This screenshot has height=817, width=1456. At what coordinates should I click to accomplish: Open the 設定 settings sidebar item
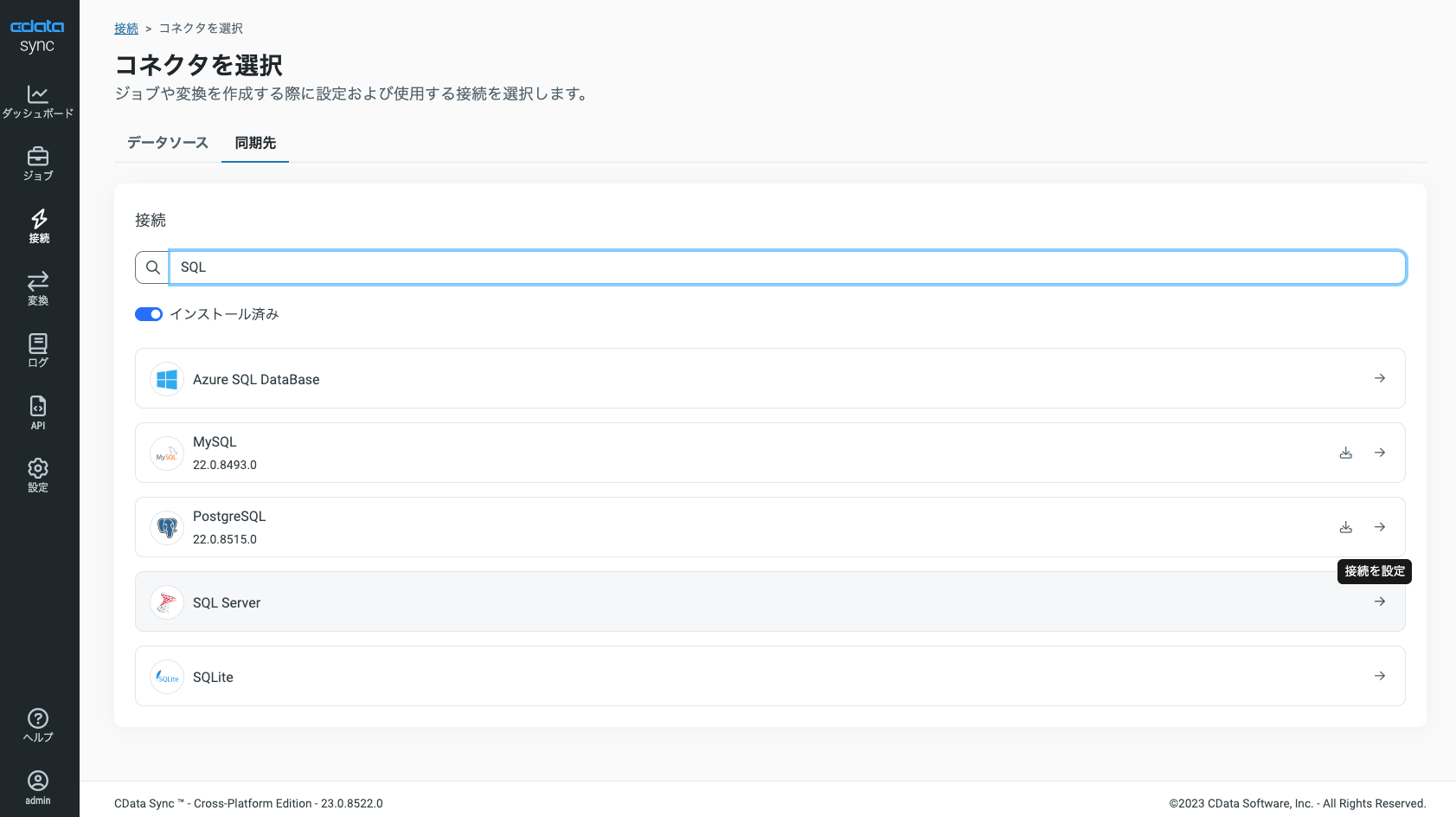point(38,475)
